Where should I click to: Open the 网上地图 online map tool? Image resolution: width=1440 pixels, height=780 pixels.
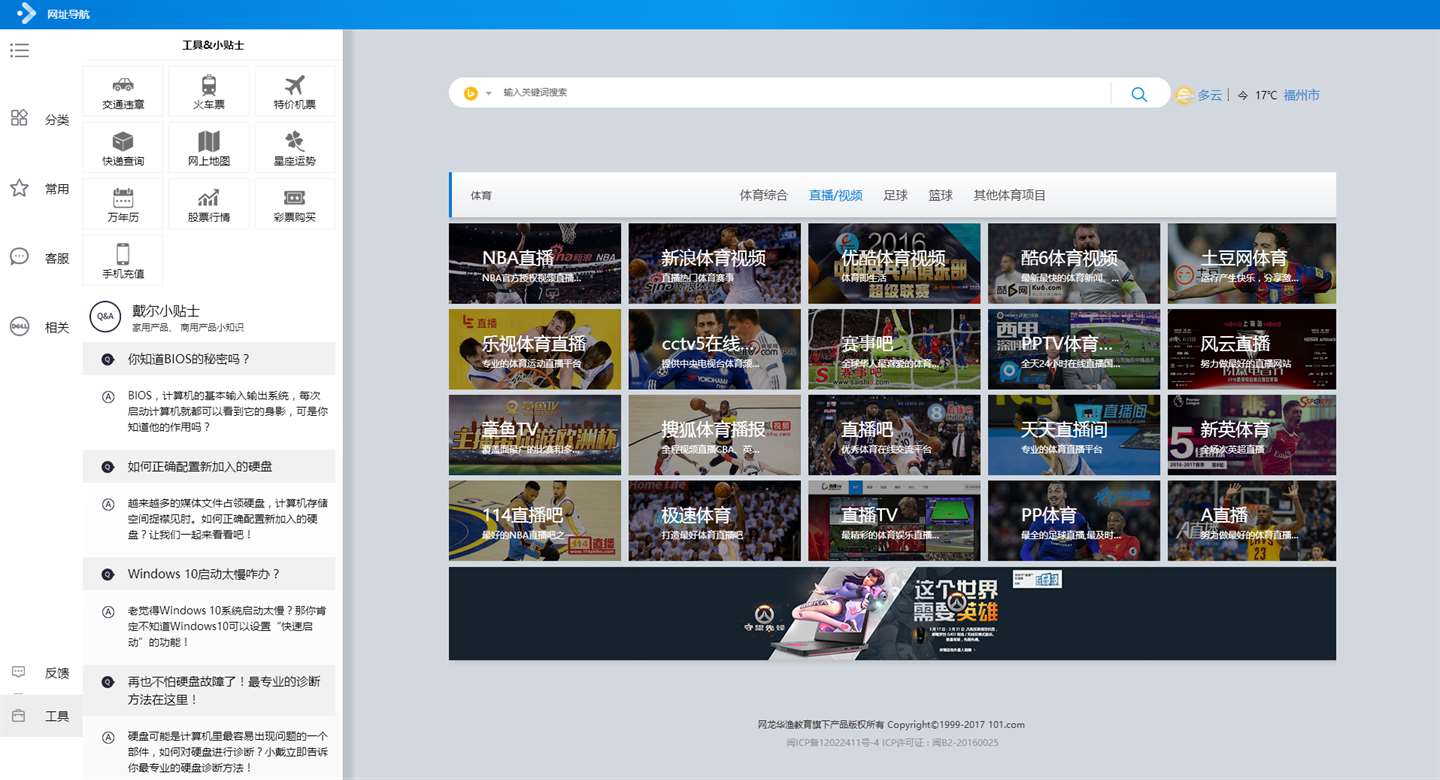209,147
